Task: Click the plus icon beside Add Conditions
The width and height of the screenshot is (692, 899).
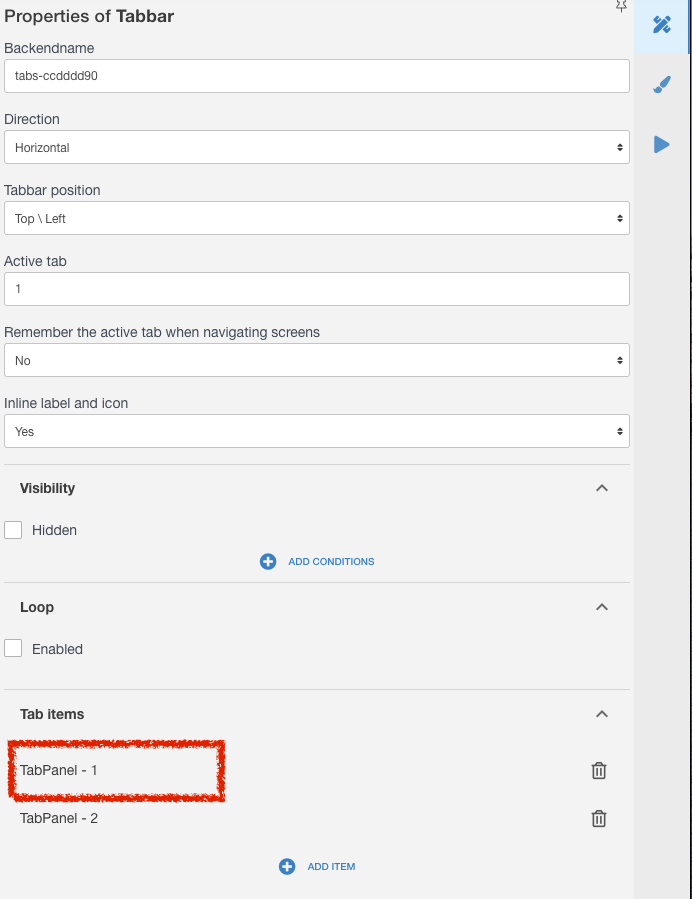Action: click(x=268, y=561)
